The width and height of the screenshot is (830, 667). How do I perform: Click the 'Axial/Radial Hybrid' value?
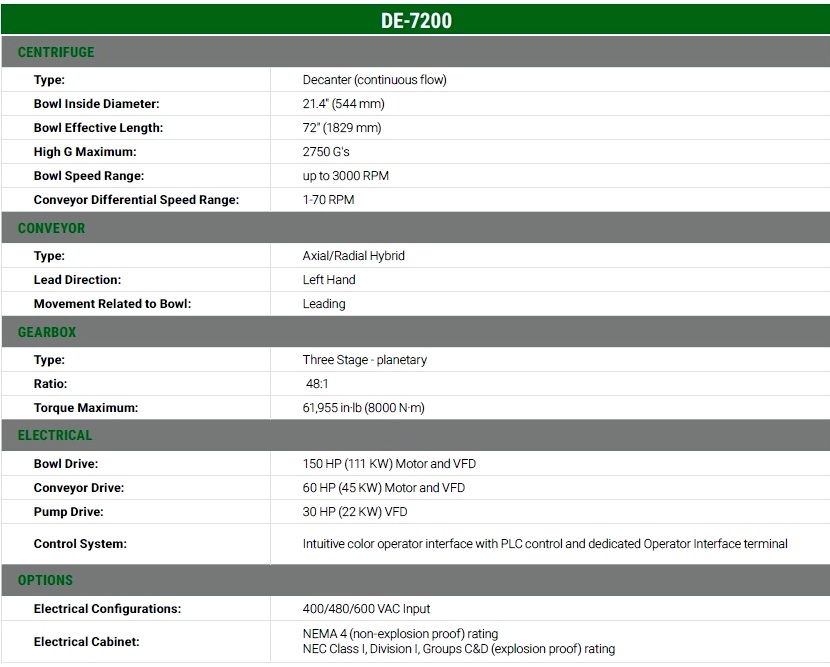point(354,256)
